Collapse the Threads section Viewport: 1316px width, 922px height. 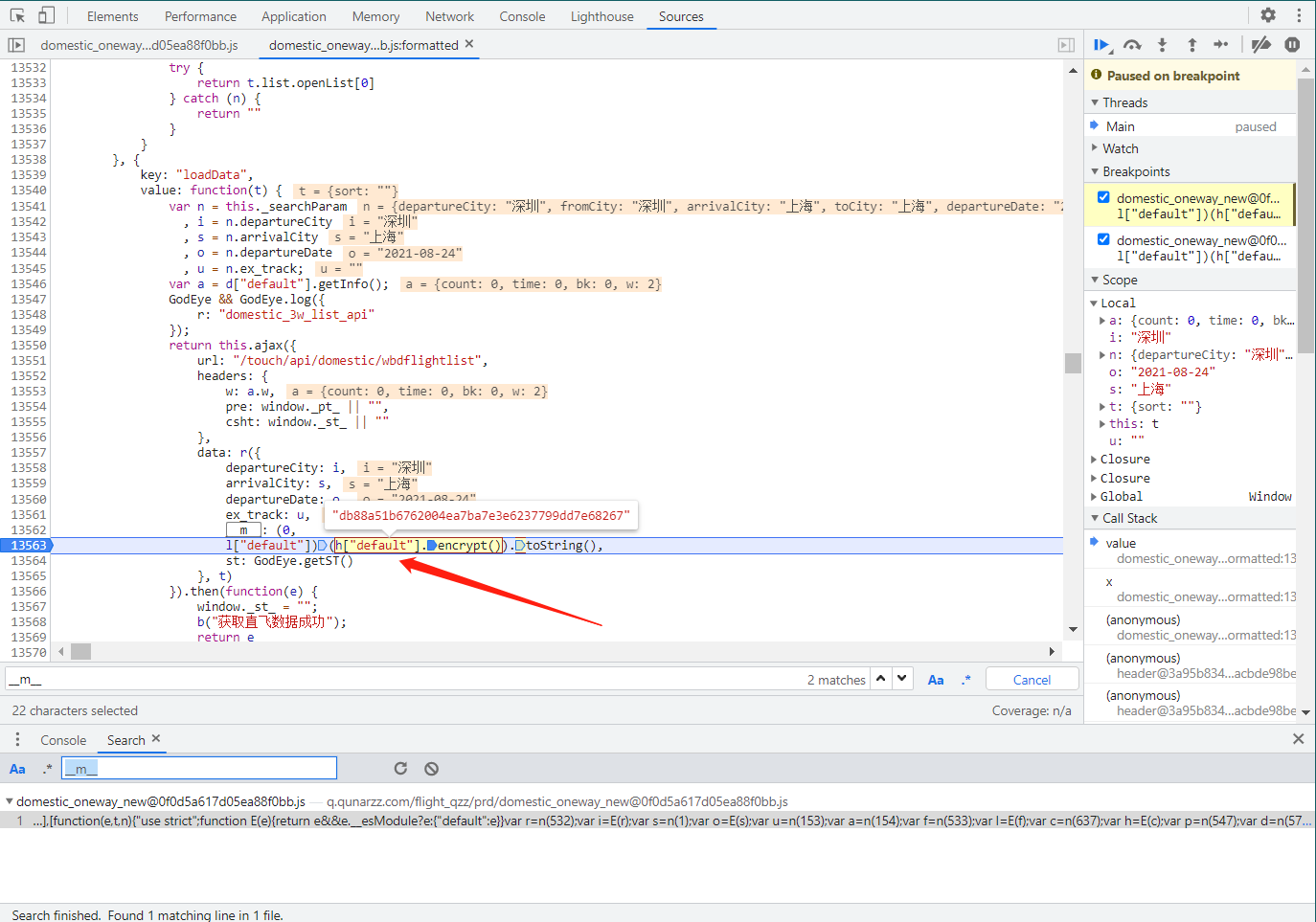pos(1095,102)
